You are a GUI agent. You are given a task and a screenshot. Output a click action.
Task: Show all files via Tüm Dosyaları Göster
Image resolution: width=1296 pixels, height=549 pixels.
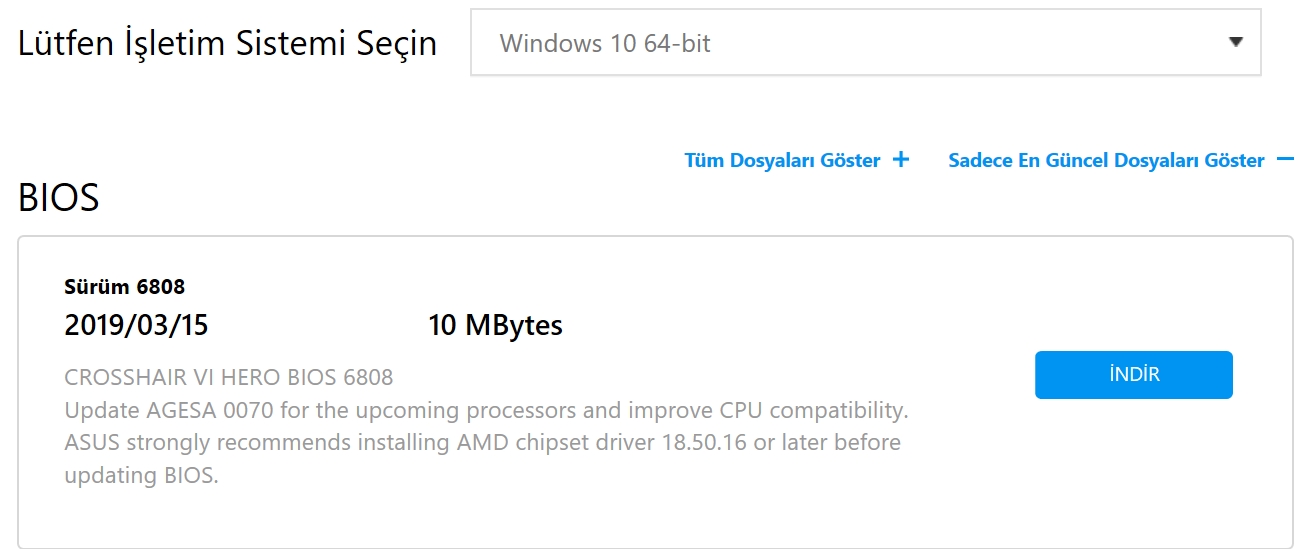782,160
